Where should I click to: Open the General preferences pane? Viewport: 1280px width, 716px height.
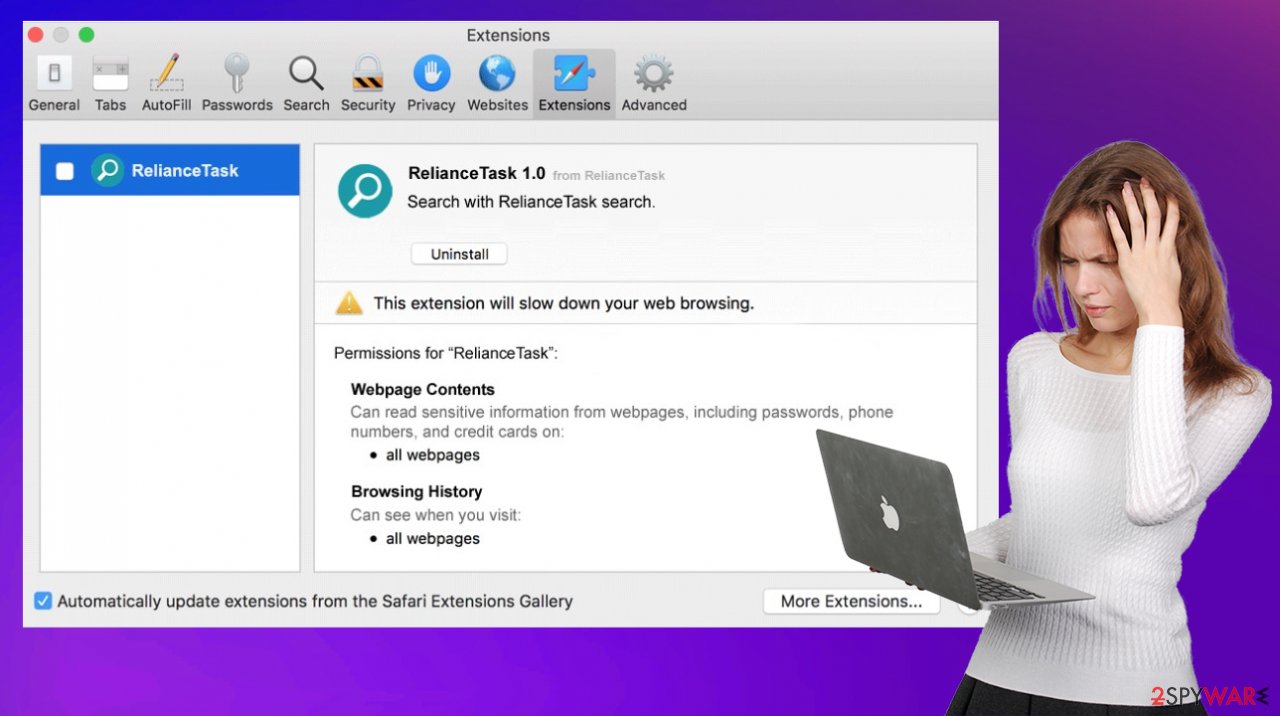pyautogui.click(x=54, y=85)
